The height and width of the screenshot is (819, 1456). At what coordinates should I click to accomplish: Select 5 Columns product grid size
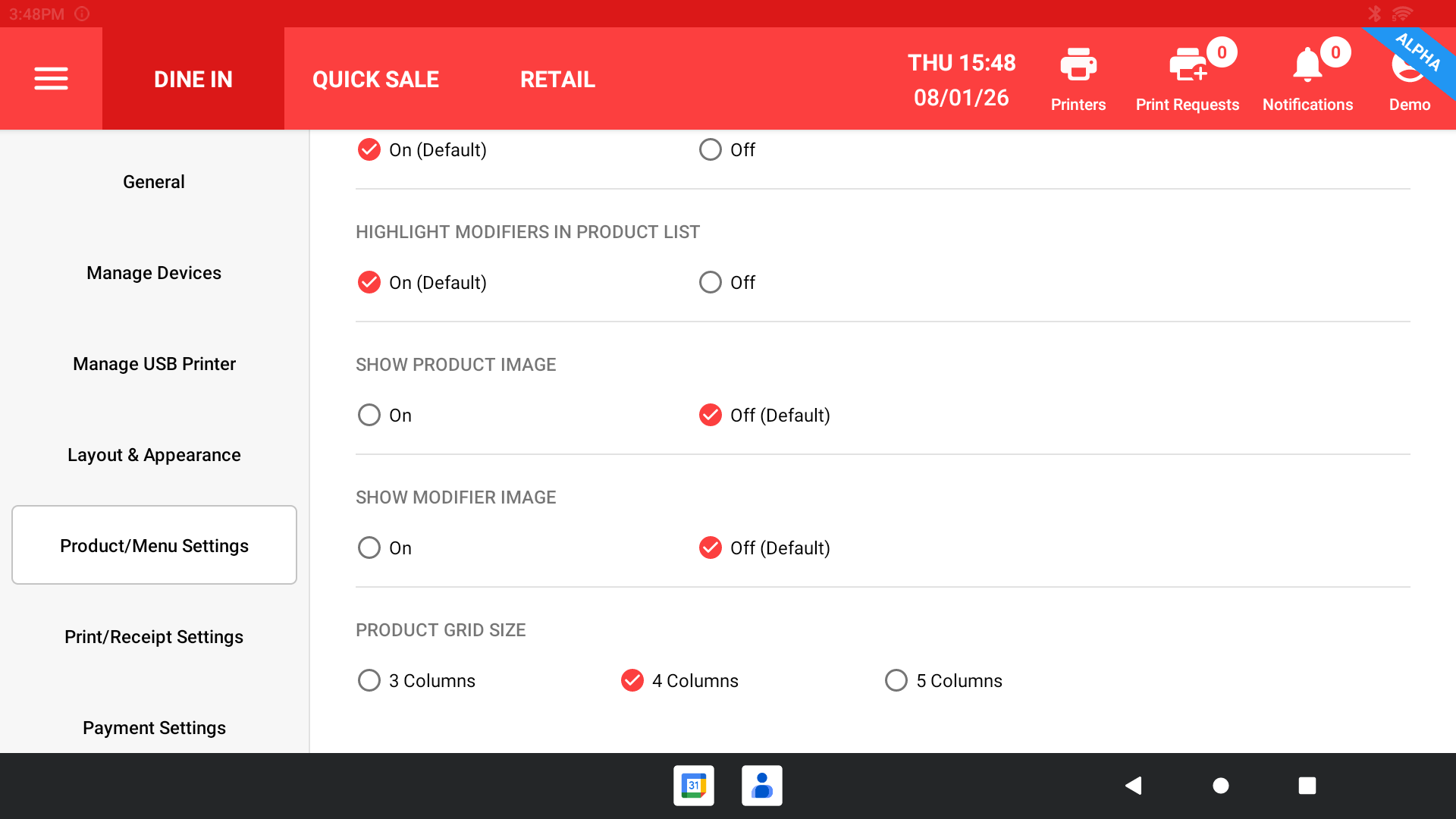pos(896,680)
